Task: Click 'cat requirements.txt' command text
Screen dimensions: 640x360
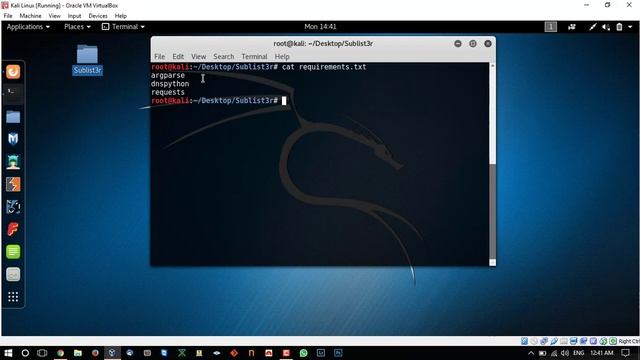Action: (x=324, y=67)
